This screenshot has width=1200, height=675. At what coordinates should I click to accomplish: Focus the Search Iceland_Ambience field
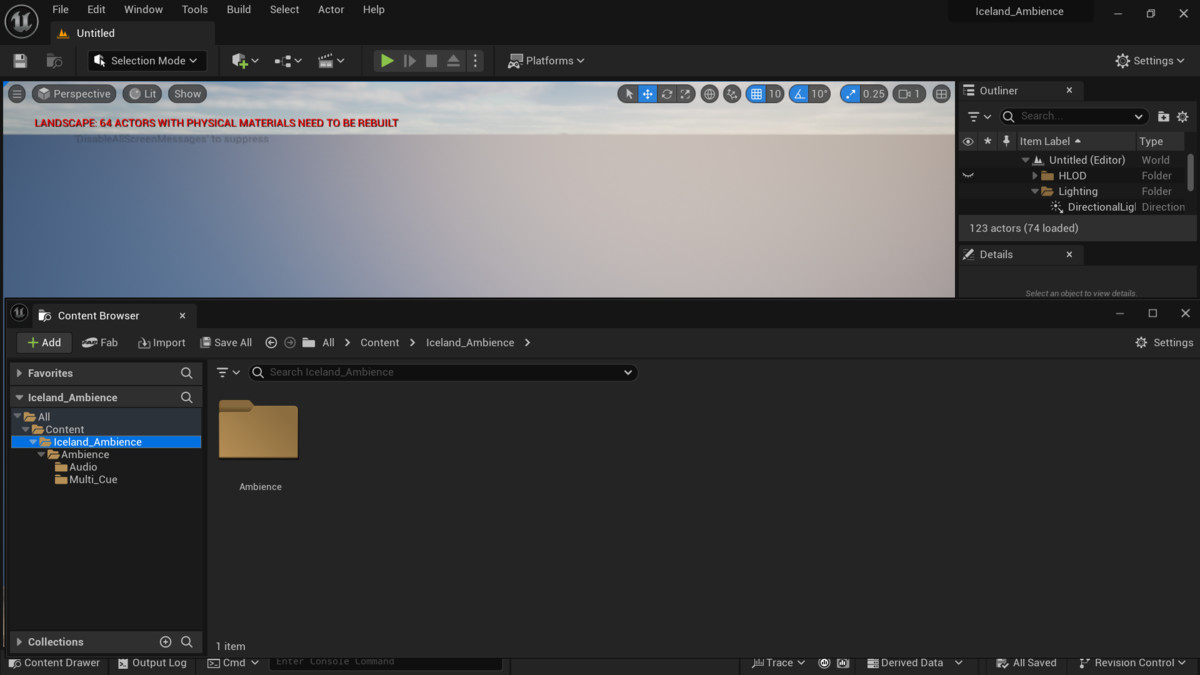(x=443, y=372)
